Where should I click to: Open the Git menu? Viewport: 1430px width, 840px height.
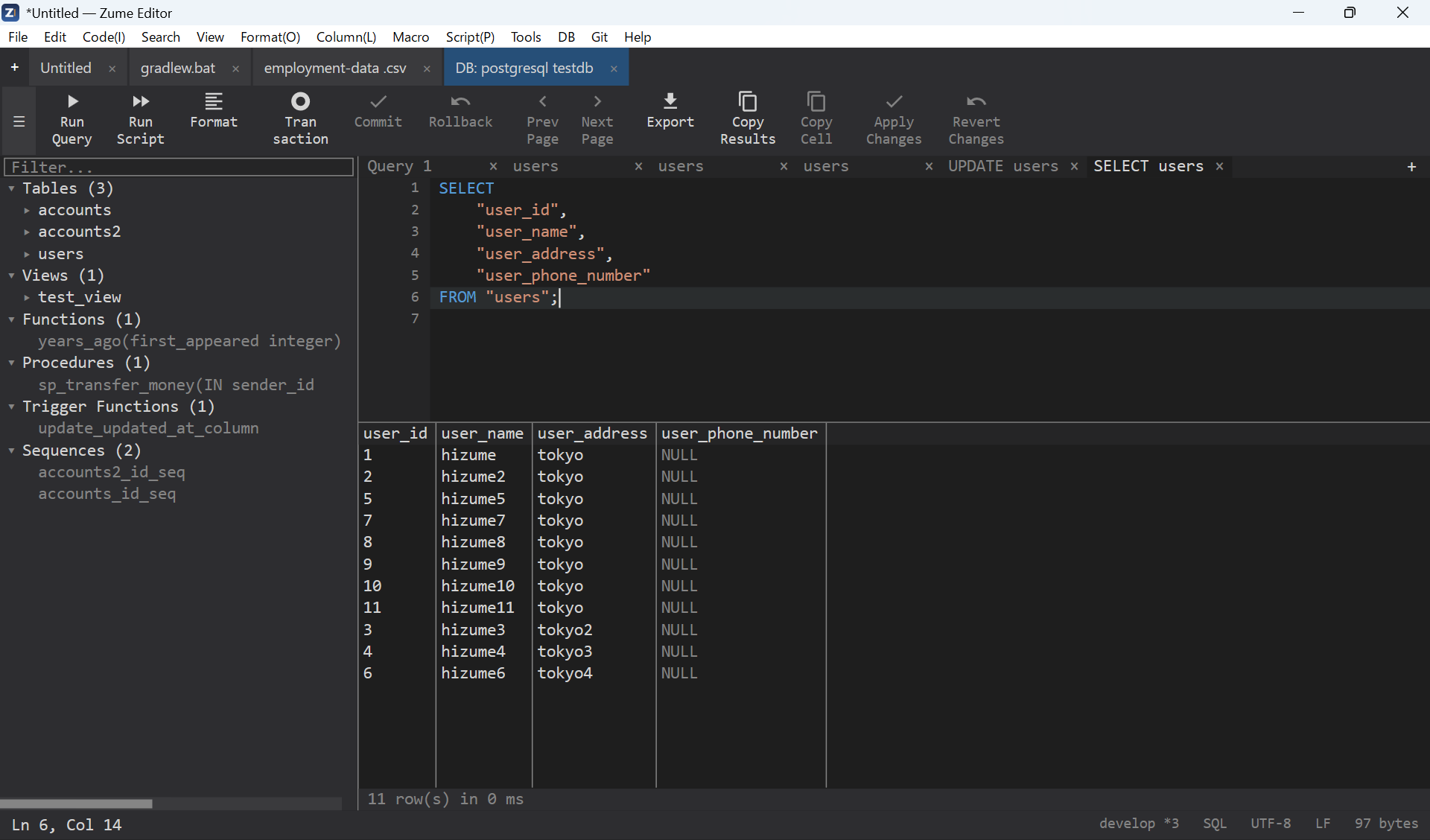click(599, 36)
